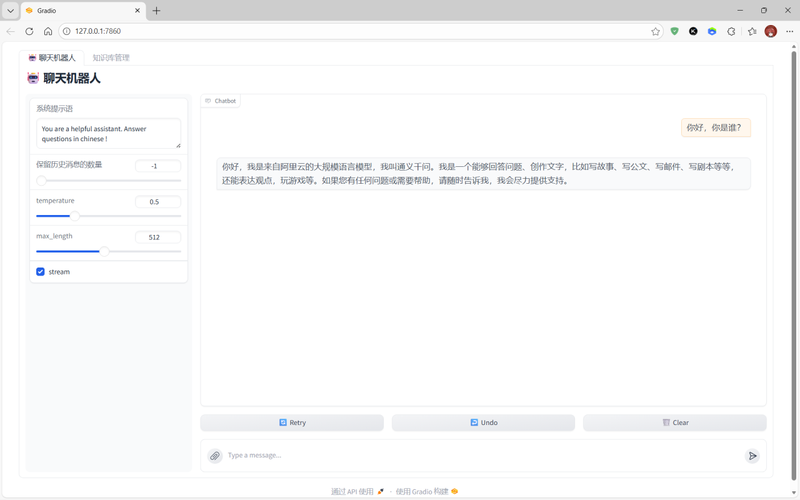Open the browser settings ellipsis menu

(789, 31)
